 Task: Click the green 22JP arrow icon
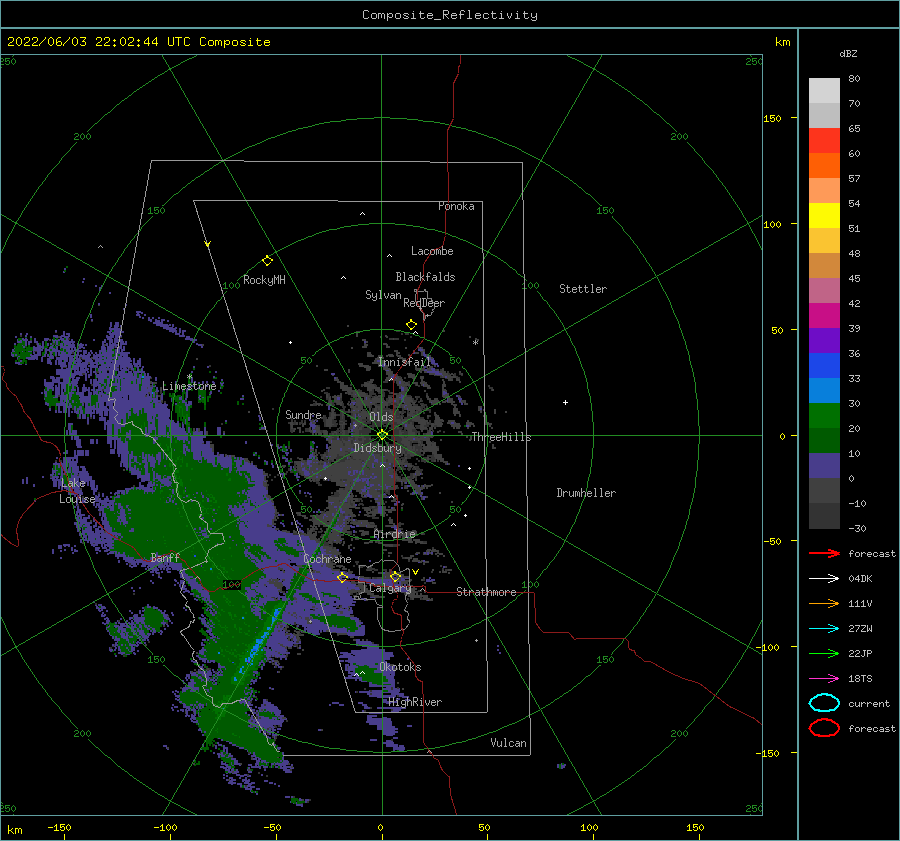click(x=824, y=653)
